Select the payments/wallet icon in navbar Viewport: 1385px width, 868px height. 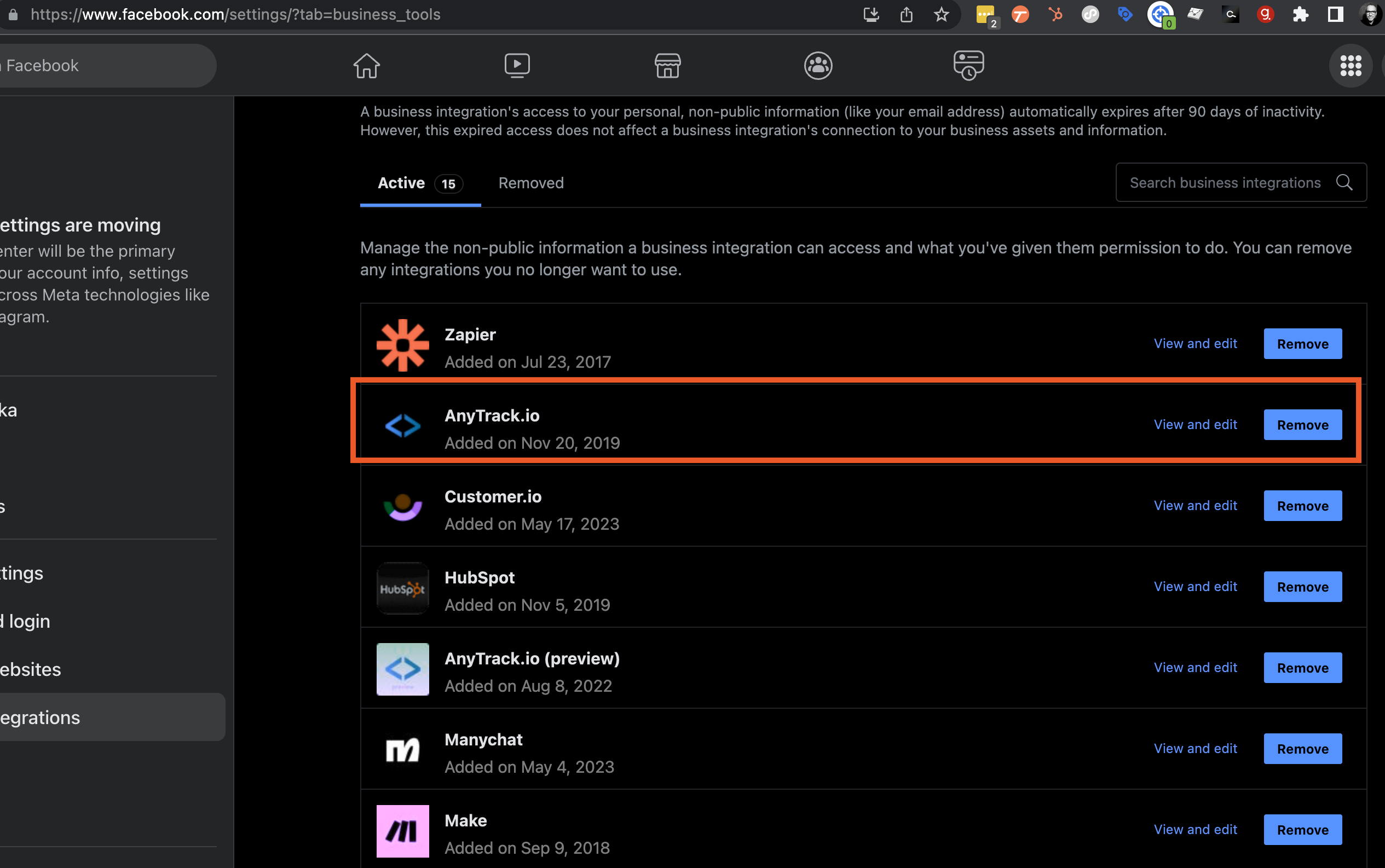pyautogui.click(x=967, y=65)
